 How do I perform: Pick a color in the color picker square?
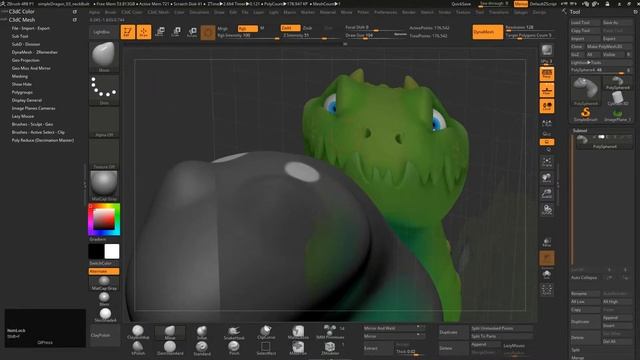(x=104, y=220)
